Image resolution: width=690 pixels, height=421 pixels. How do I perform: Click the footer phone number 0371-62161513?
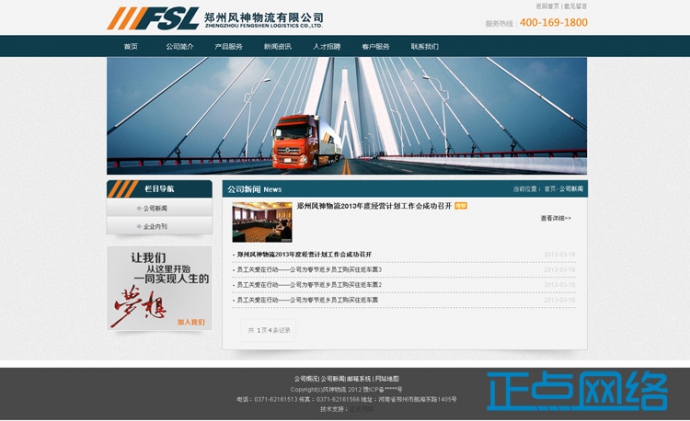point(276,399)
